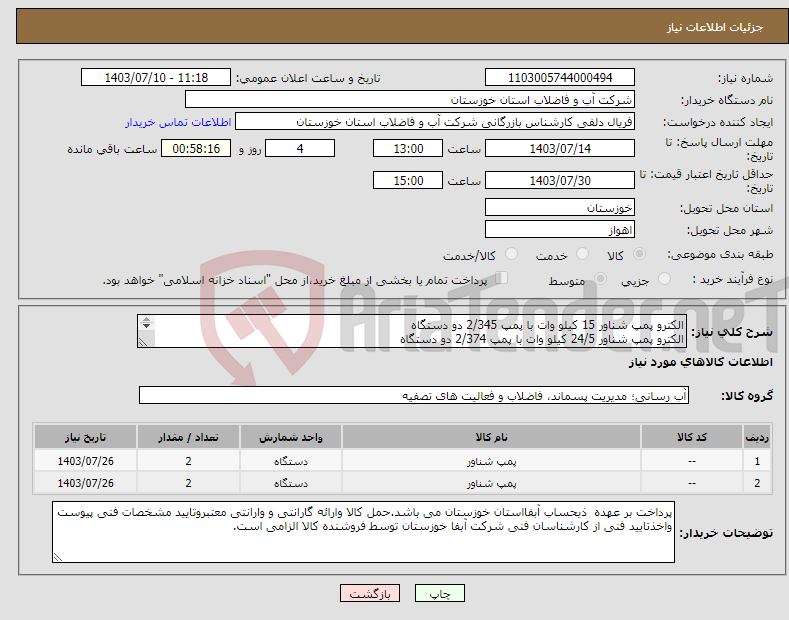The image size is (789, 620).
Task: Click the response deadline time 13:00
Action: pyautogui.click(x=408, y=148)
